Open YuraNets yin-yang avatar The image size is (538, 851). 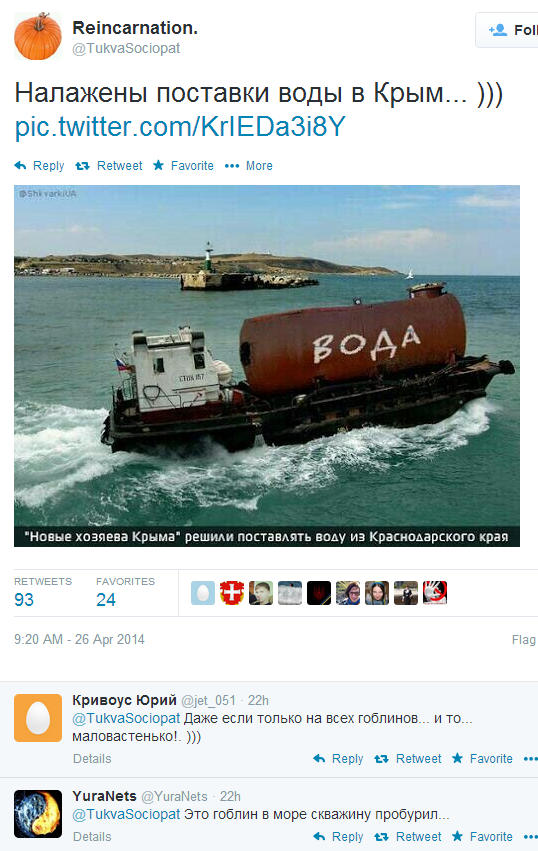38,814
